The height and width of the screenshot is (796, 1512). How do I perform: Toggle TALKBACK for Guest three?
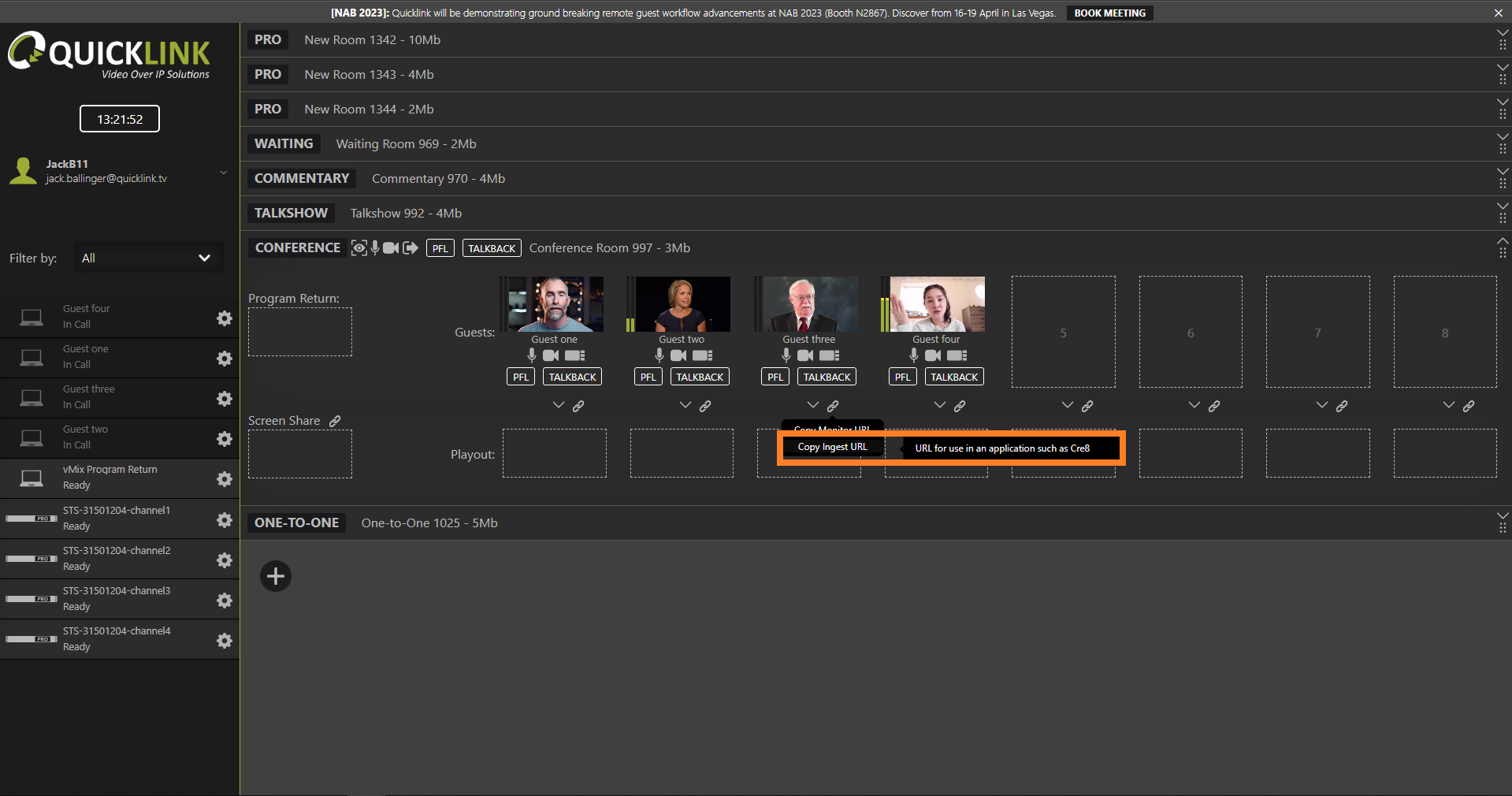[827, 377]
